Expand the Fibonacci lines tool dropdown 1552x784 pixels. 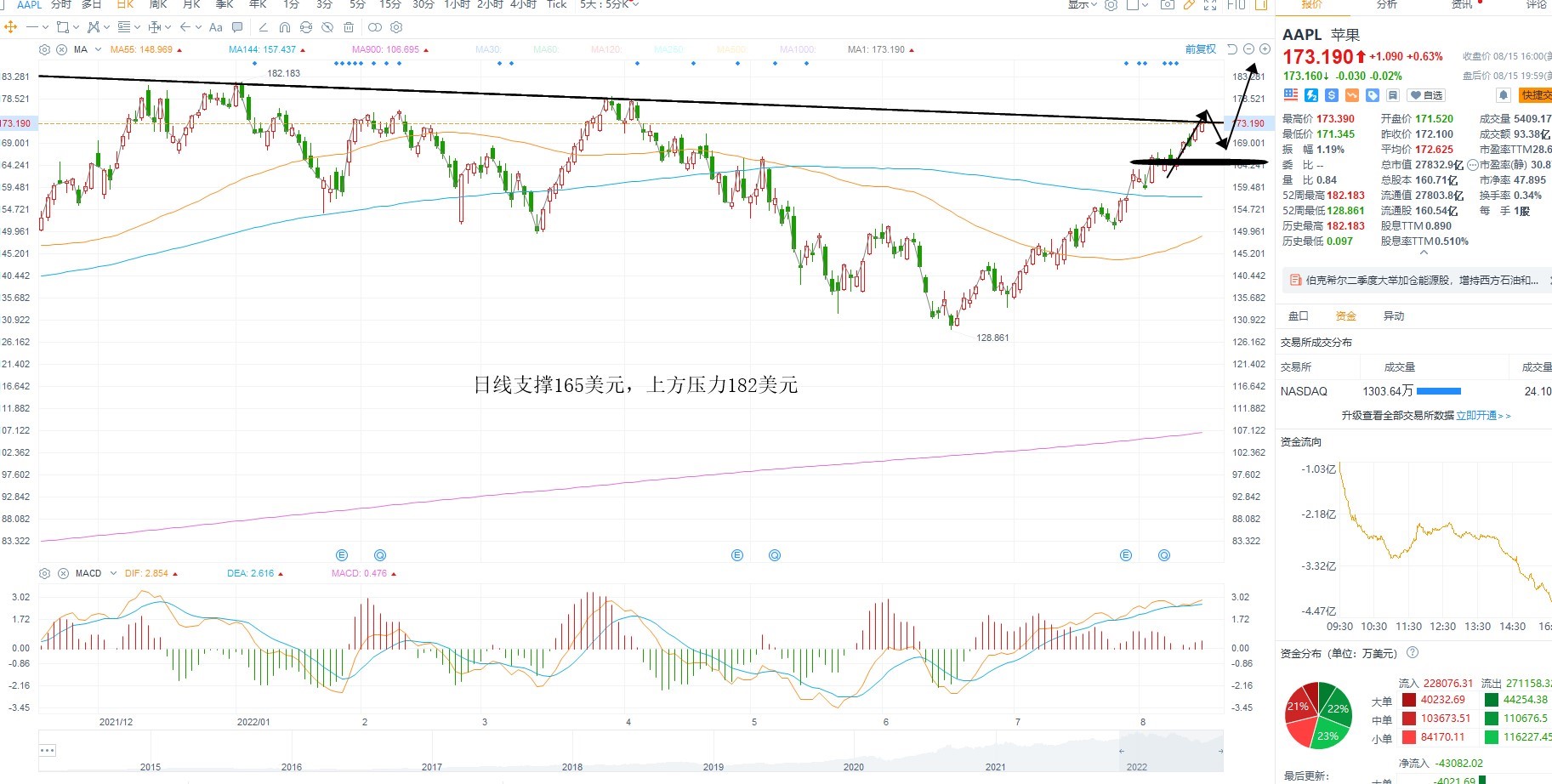pos(137,27)
